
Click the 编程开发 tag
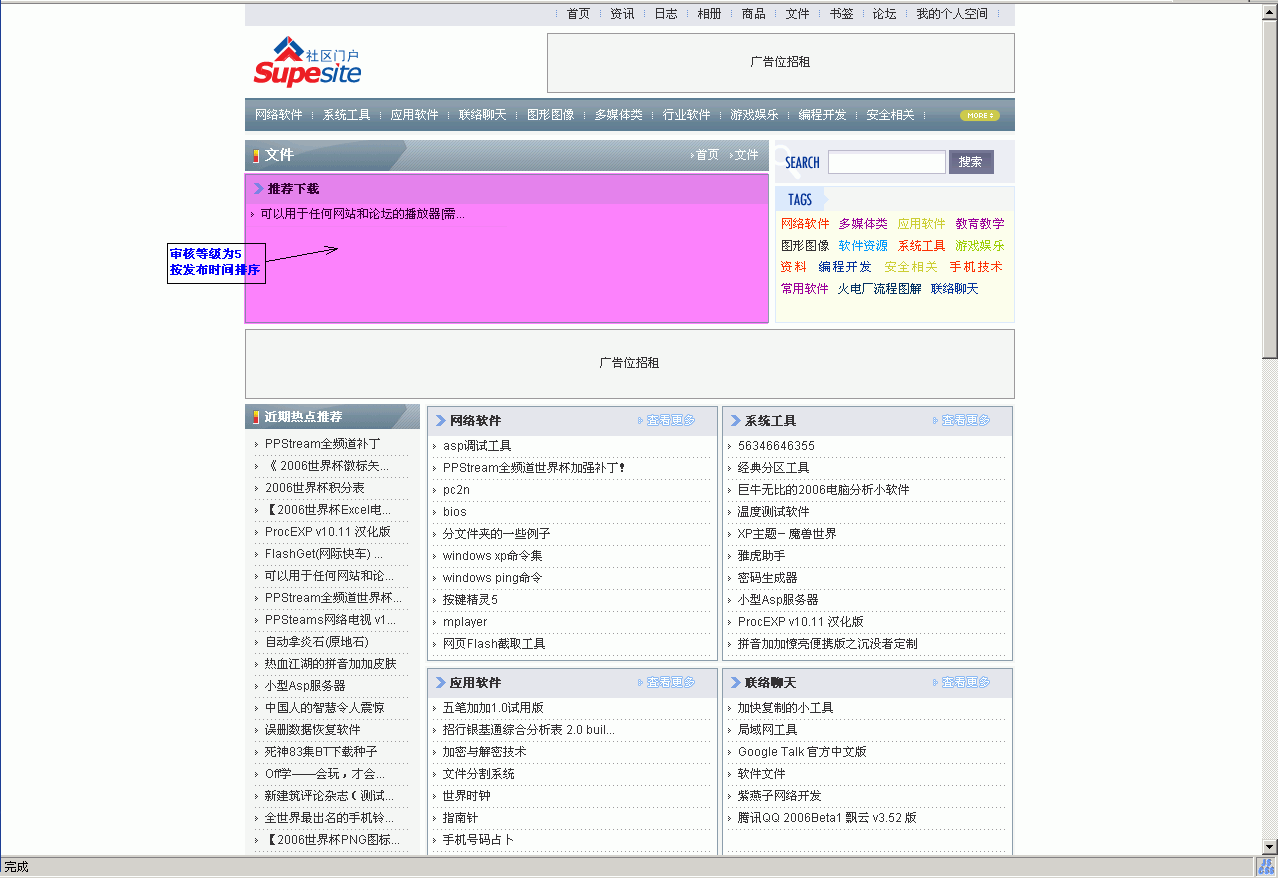click(845, 267)
